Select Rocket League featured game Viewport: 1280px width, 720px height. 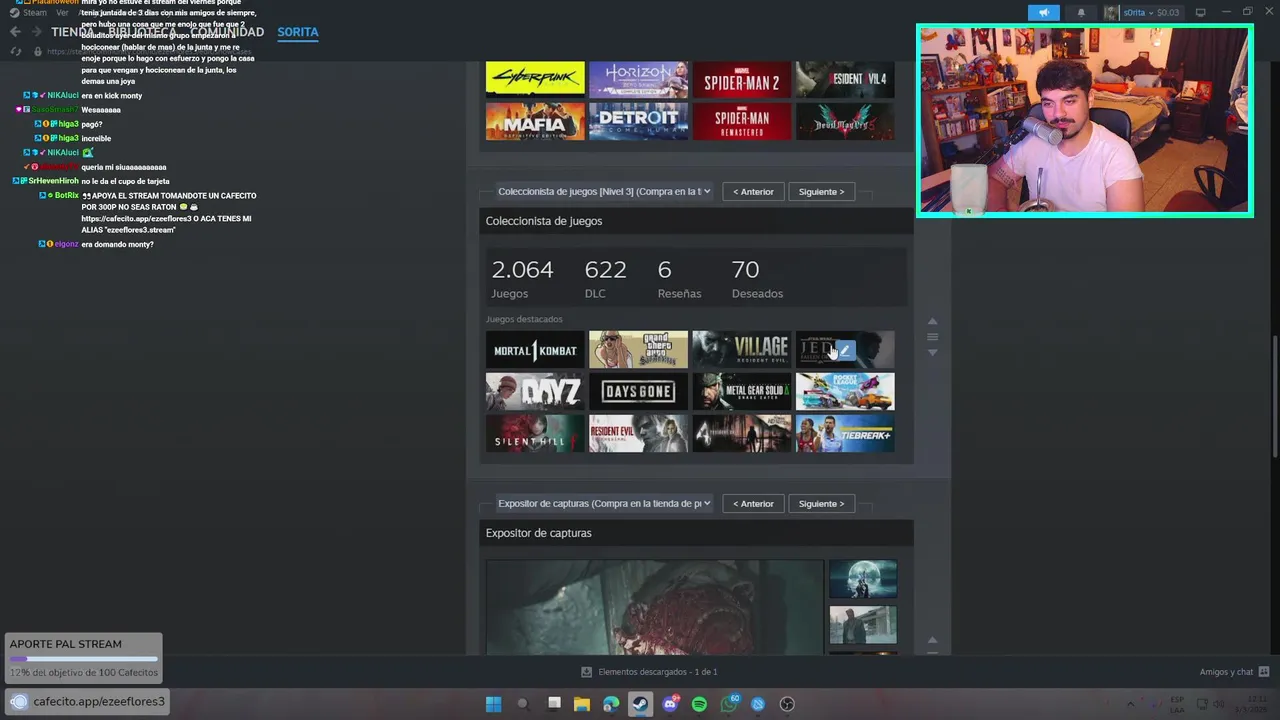tap(845, 392)
